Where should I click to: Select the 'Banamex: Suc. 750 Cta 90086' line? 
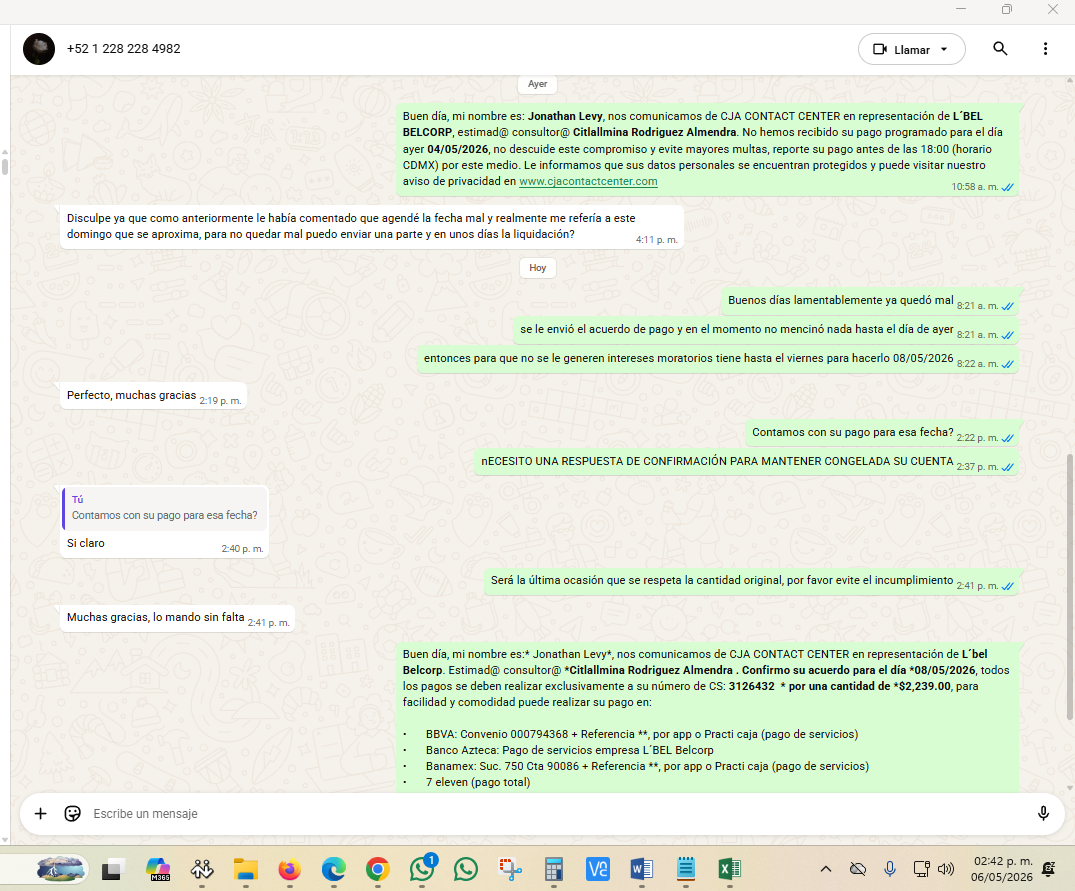pyautogui.click(x=647, y=766)
